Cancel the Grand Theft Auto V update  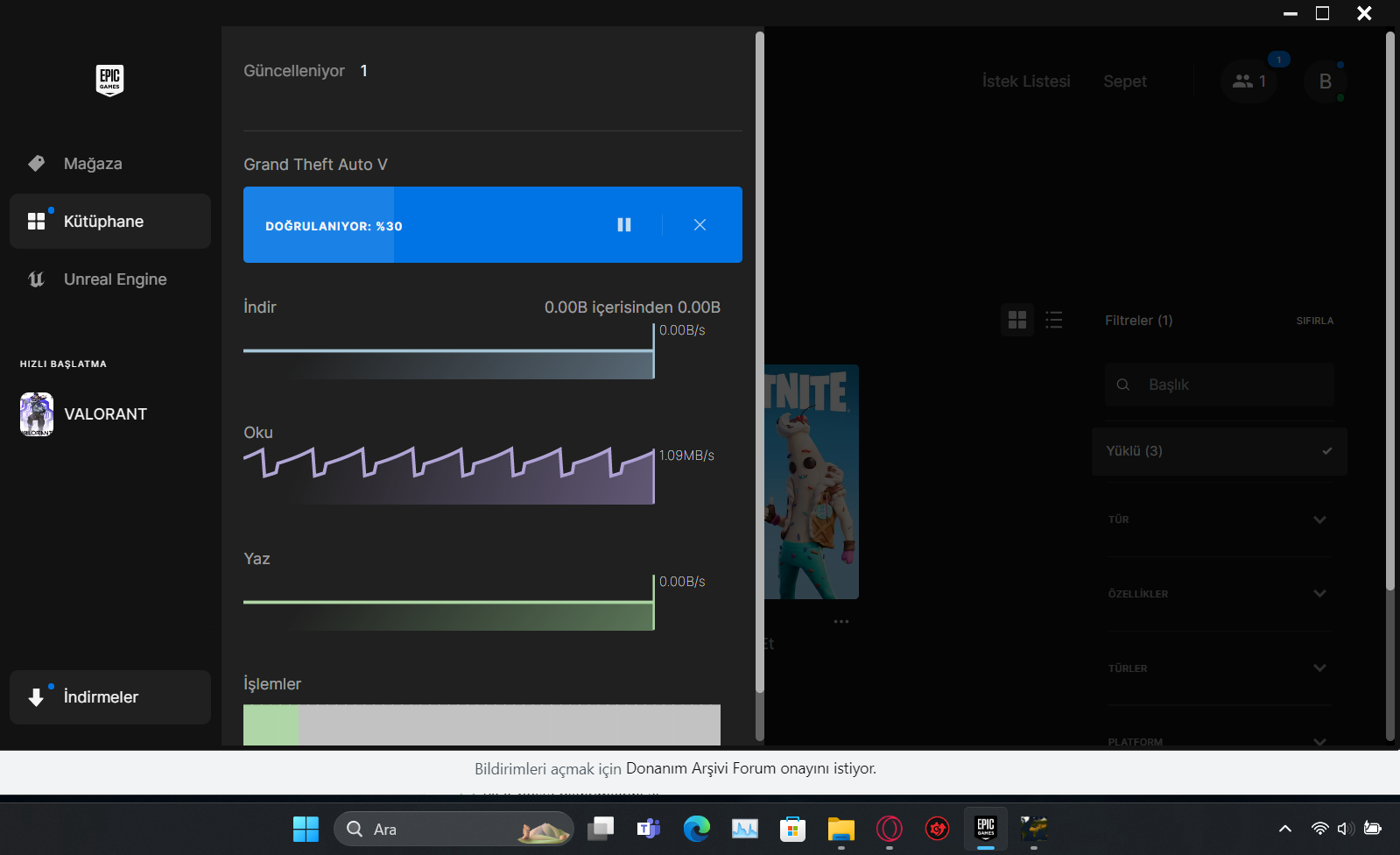[700, 225]
